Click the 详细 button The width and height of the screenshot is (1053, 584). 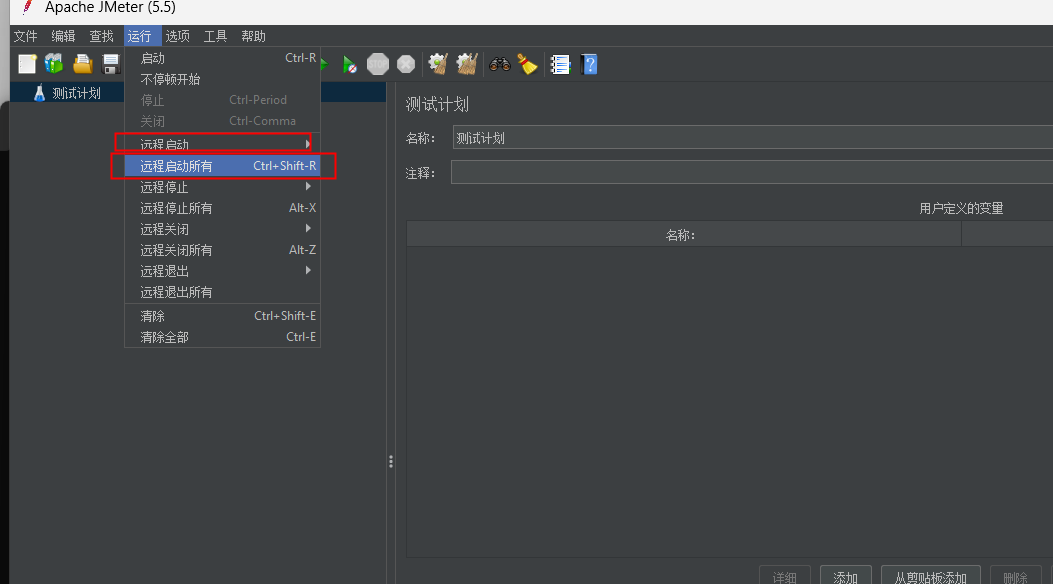tap(784, 577)
